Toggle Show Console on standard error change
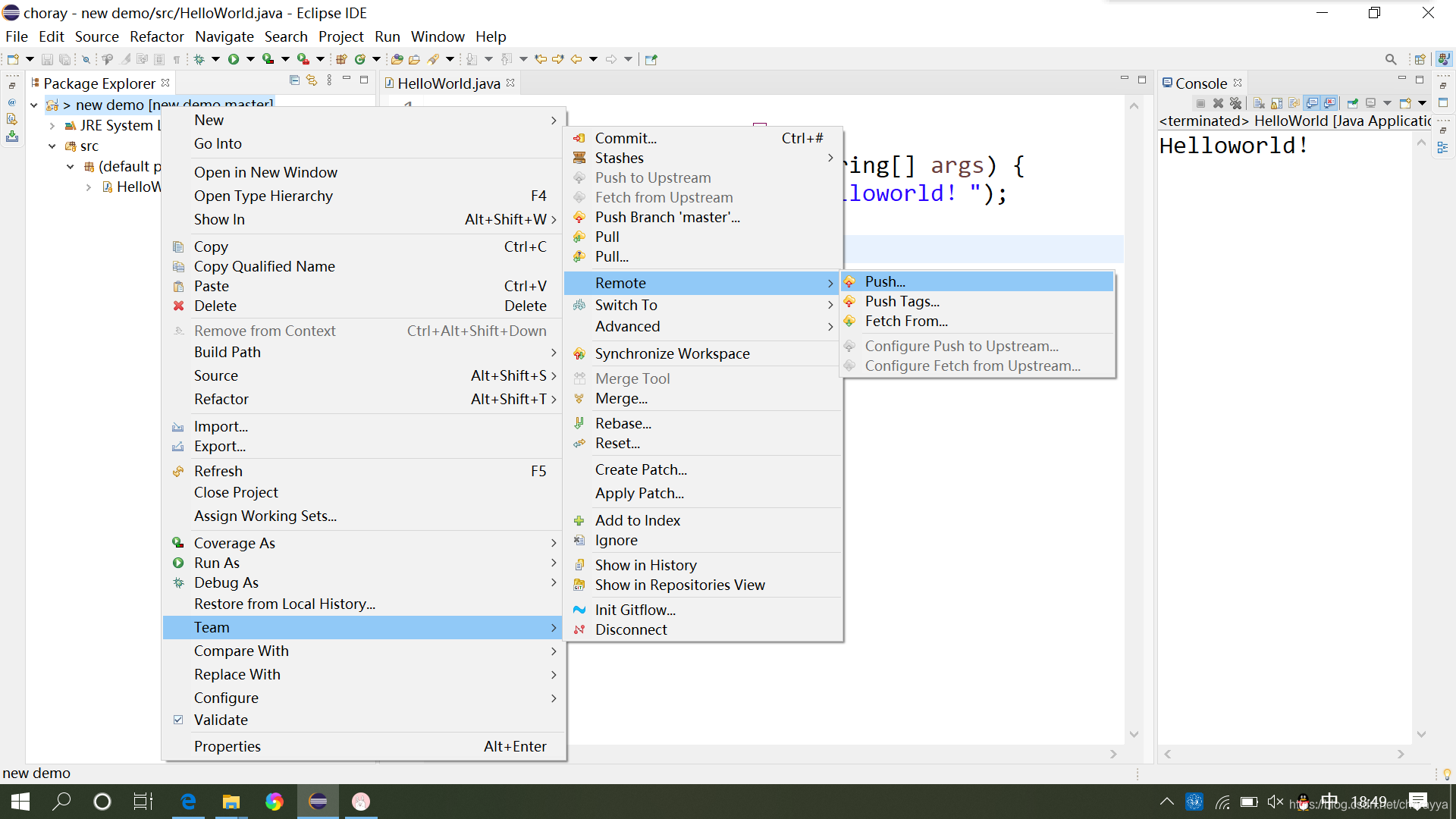Screen dimensions: 1456x819 (1329, 103)
